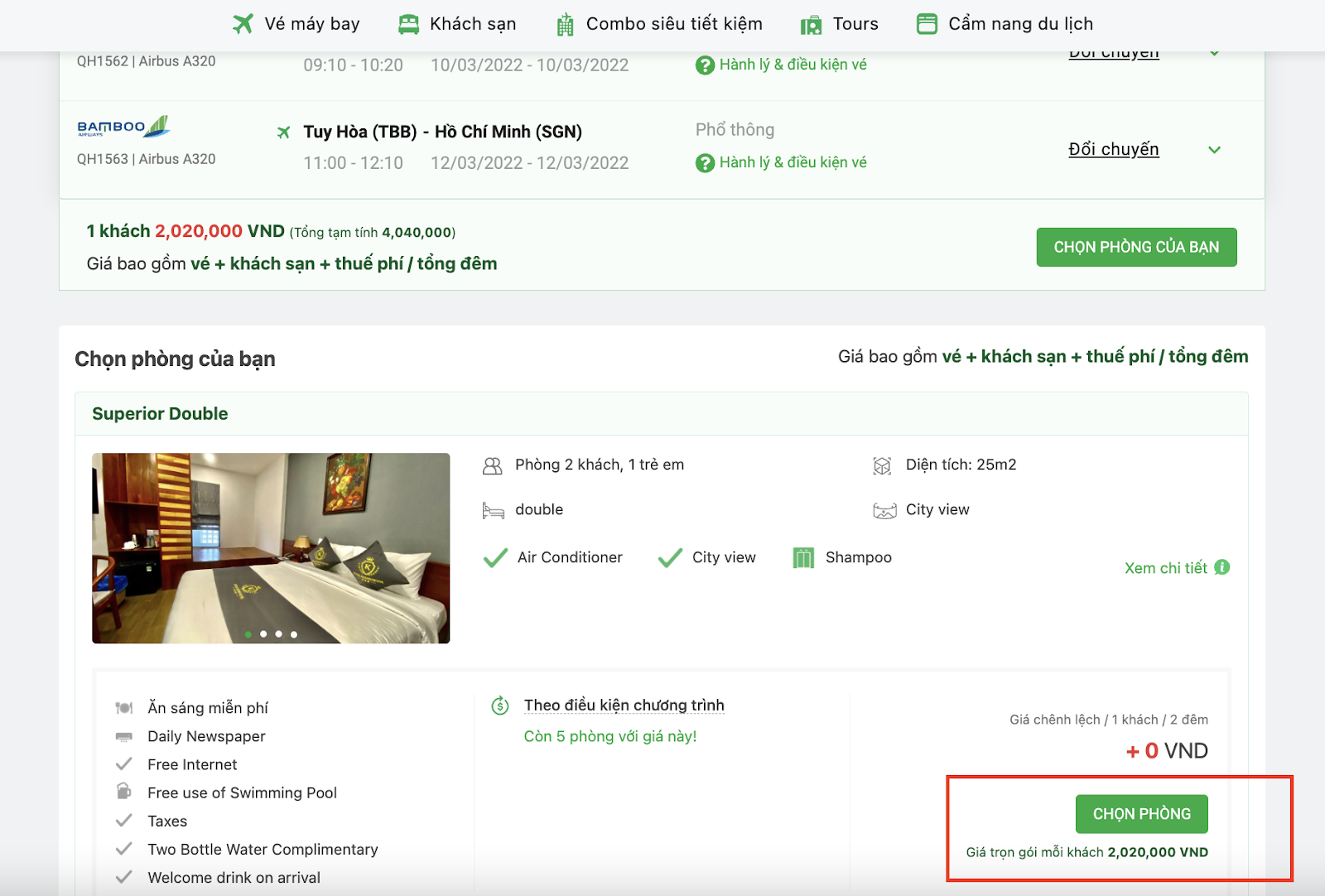Click the icon beside Daily Newspaper

[124, 737]
